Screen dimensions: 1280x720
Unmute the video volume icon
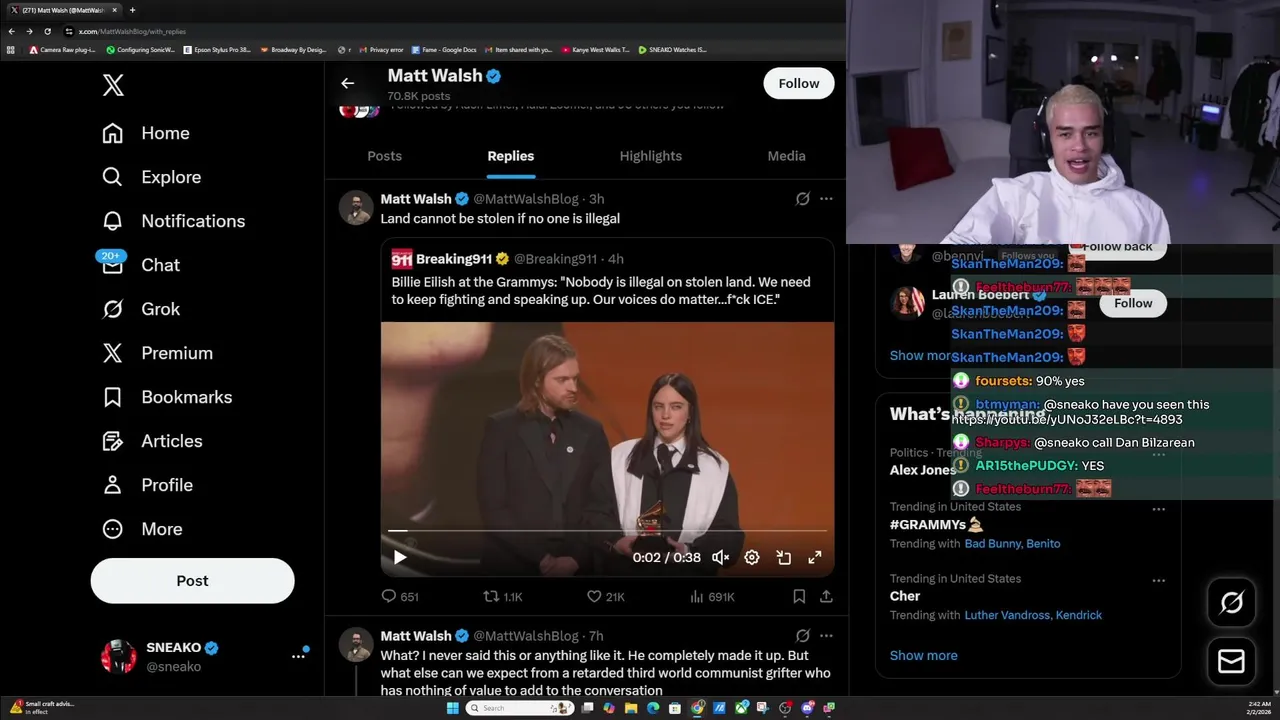(x=720, y=557)
